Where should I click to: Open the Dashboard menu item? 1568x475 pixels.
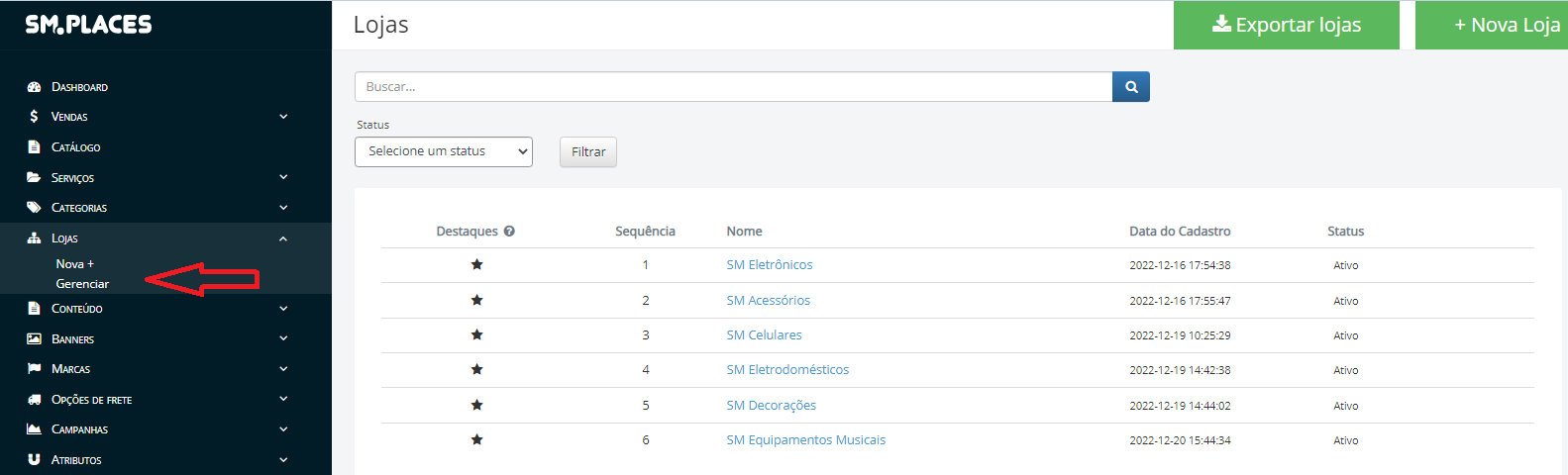(x=79, y=87)
